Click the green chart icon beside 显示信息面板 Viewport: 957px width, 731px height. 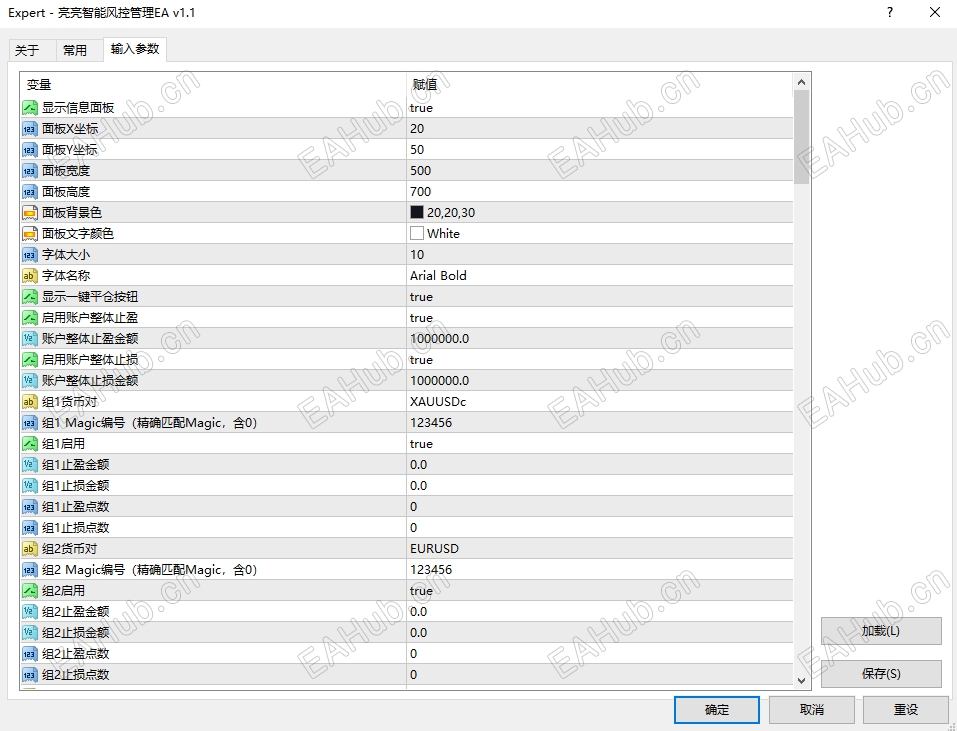(29, 107)
